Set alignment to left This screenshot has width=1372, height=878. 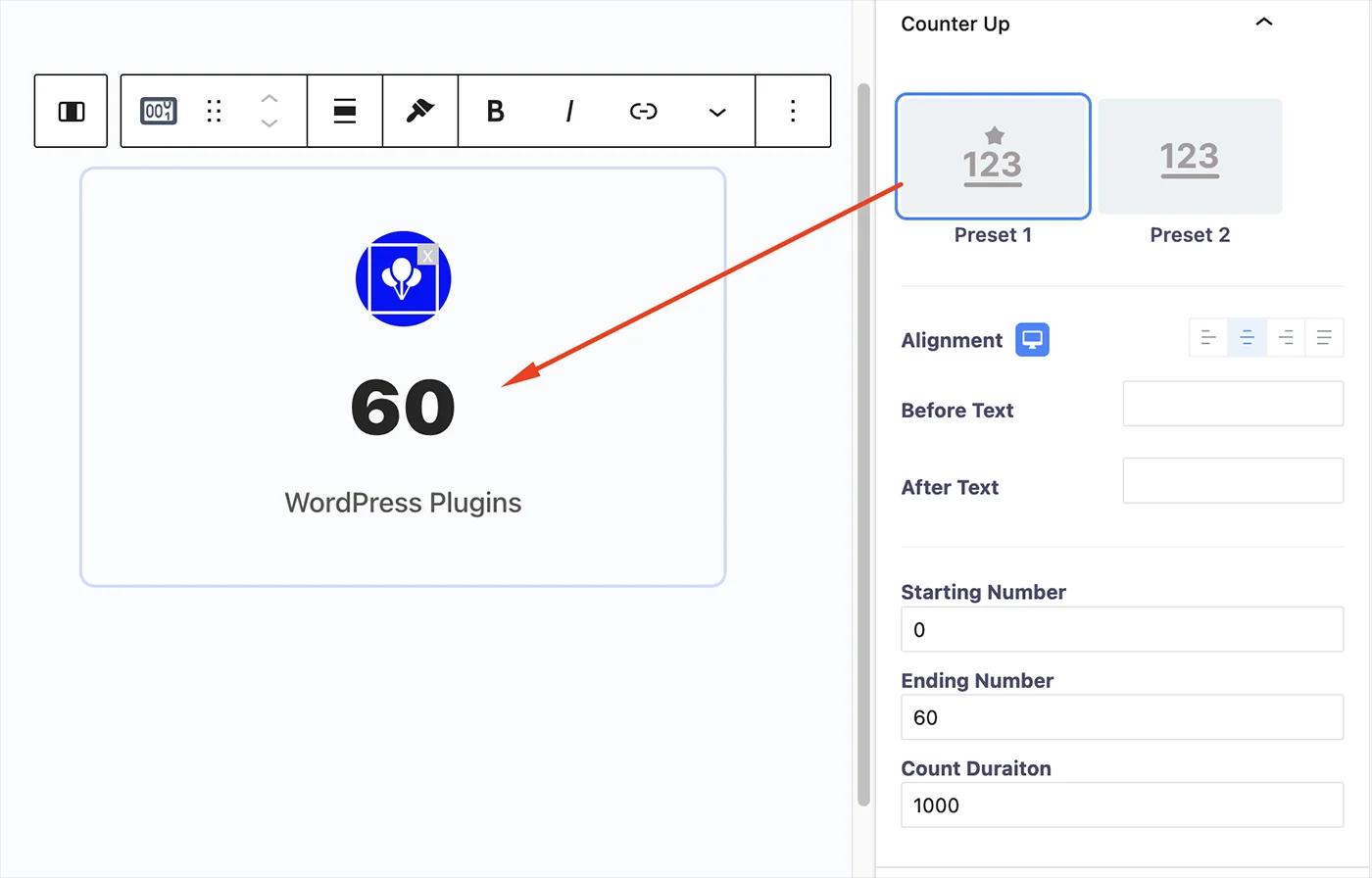tap(1208, 338)
